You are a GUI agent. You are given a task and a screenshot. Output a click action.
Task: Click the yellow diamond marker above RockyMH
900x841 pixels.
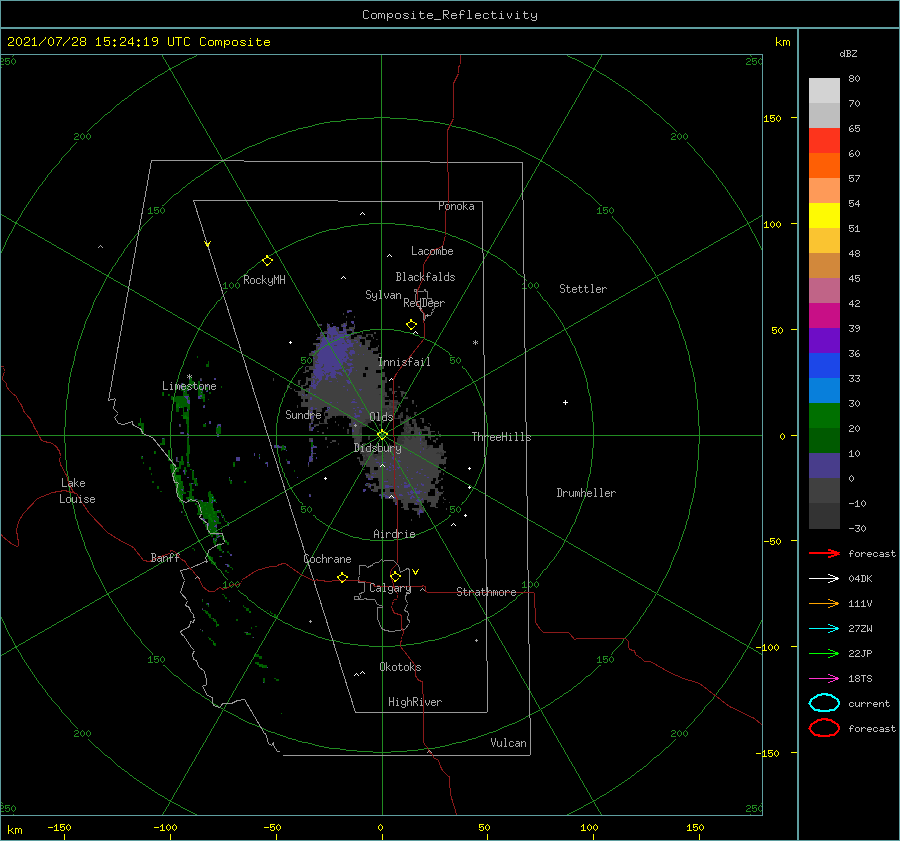click(267, 261)
